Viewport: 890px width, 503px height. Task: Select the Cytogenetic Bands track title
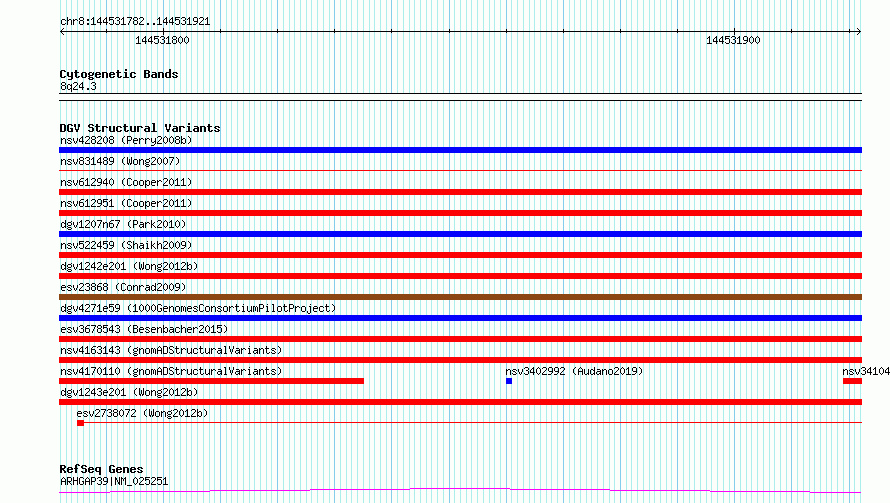[119, 74]
